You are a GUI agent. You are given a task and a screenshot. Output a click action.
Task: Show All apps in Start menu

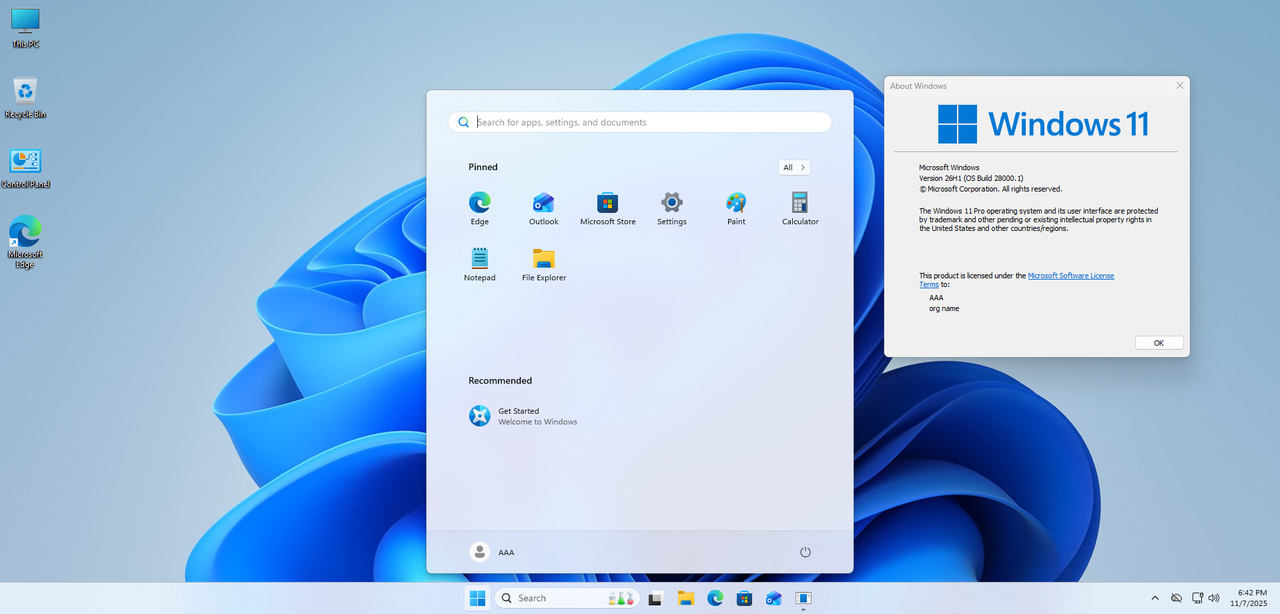[x=794, y=167]
